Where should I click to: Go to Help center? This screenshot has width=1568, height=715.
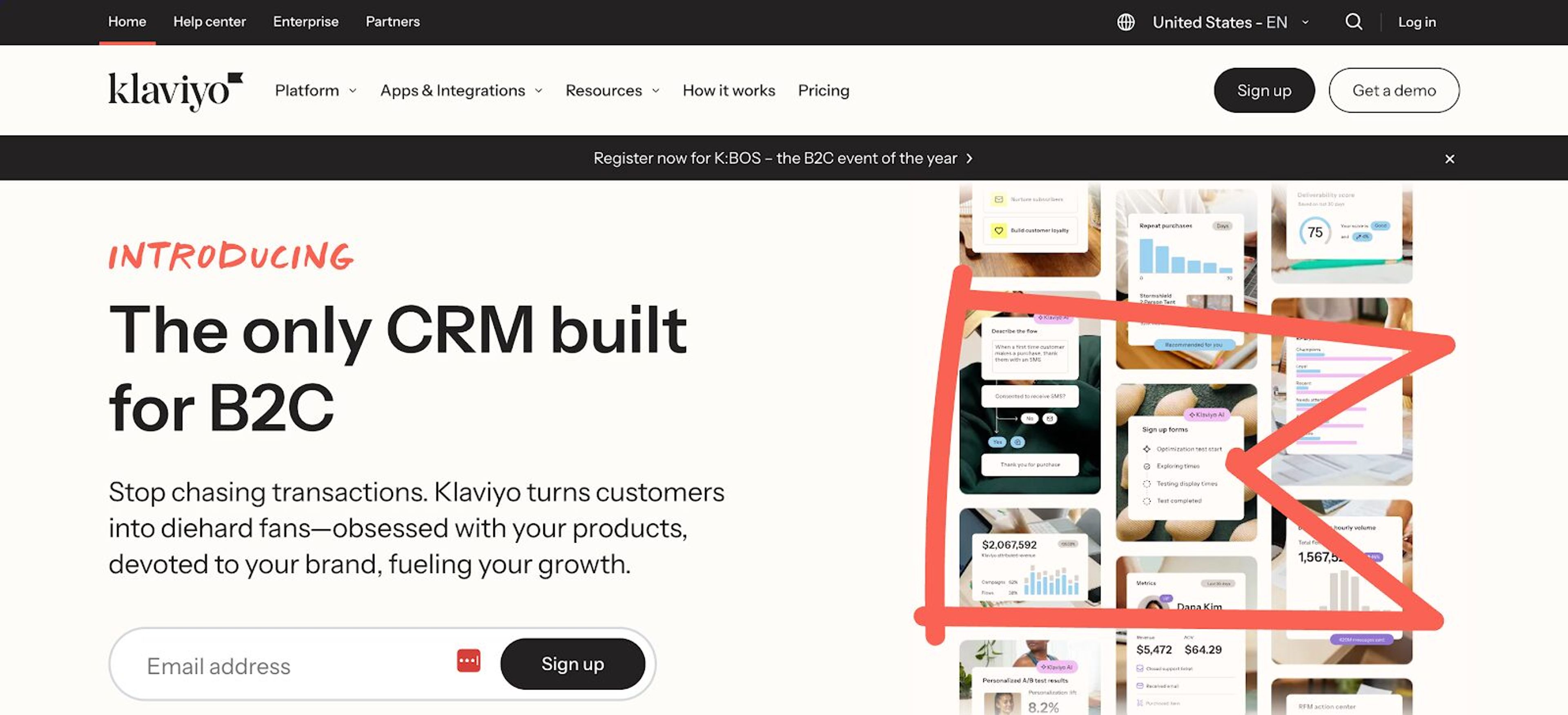click(x=209, y=21)
